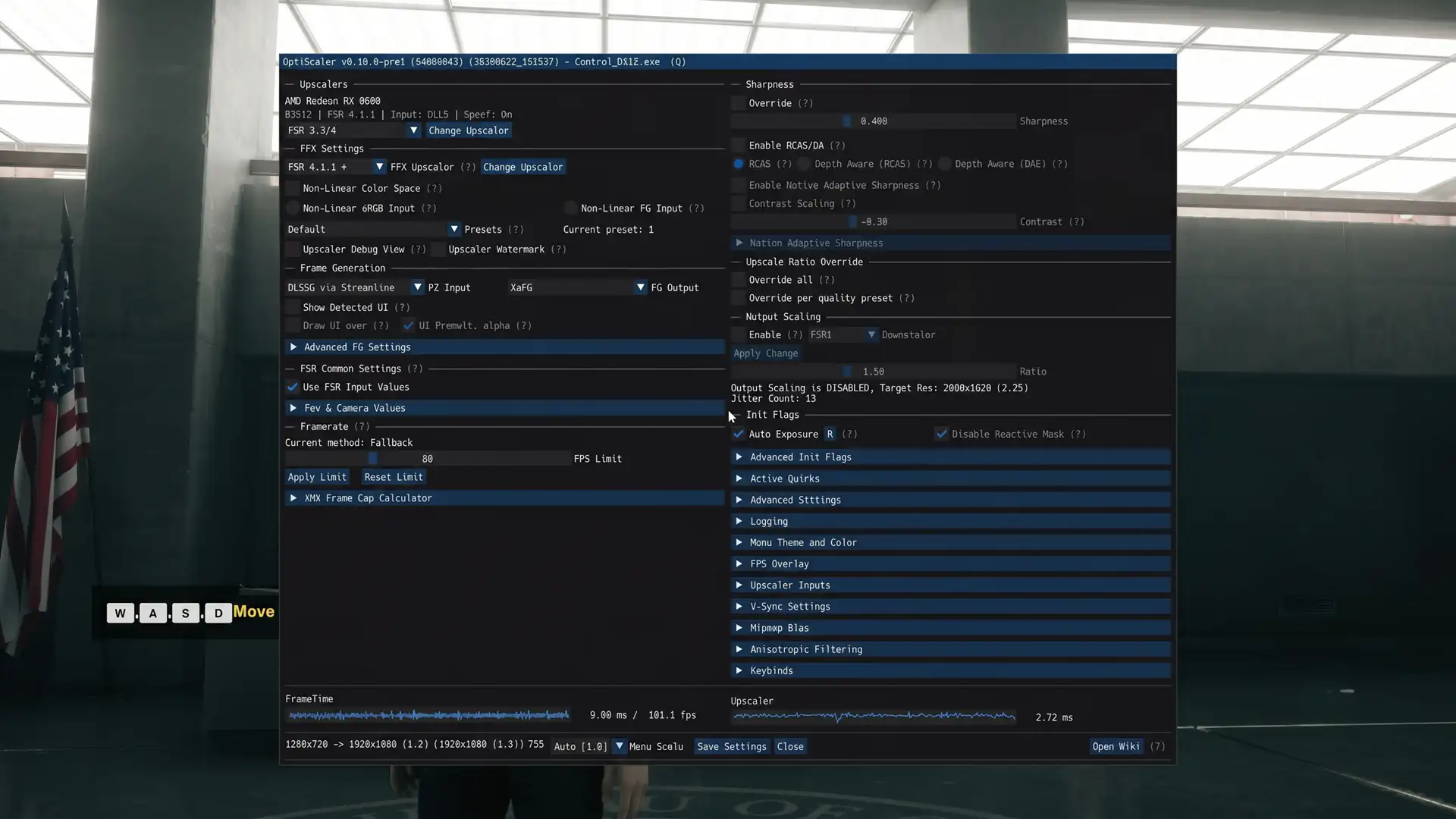This screenshot has width=1456, height=819.
Task: Toggle Upscaler Debug View checkbox
Action: (x=293, y=249)
